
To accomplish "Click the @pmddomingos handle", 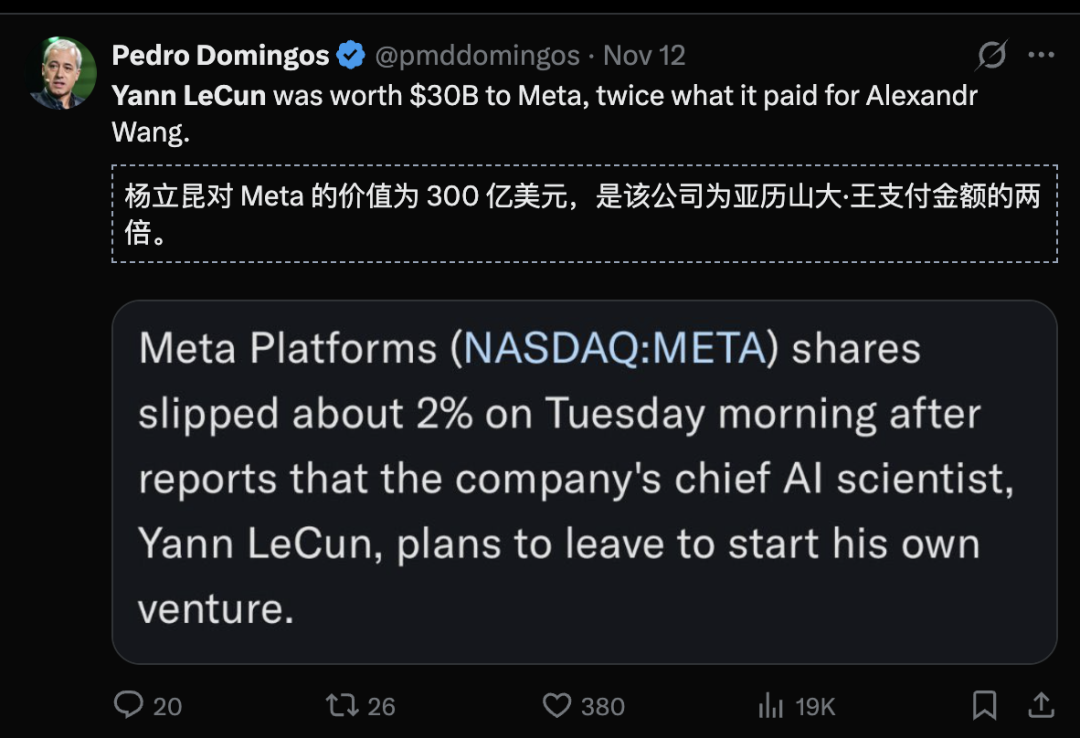I will click(477, 56).
